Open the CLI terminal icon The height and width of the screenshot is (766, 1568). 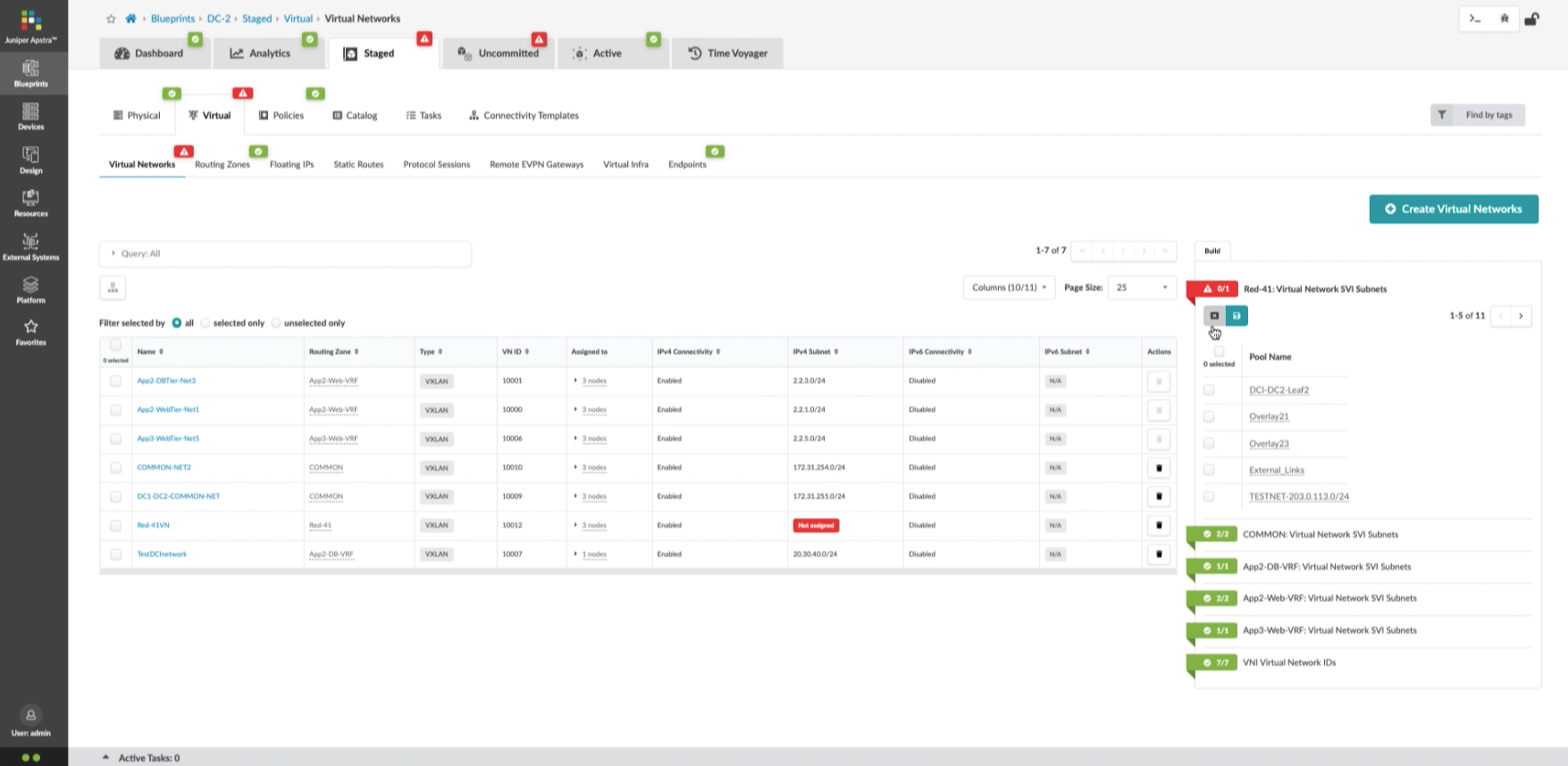pos(1475,19)
